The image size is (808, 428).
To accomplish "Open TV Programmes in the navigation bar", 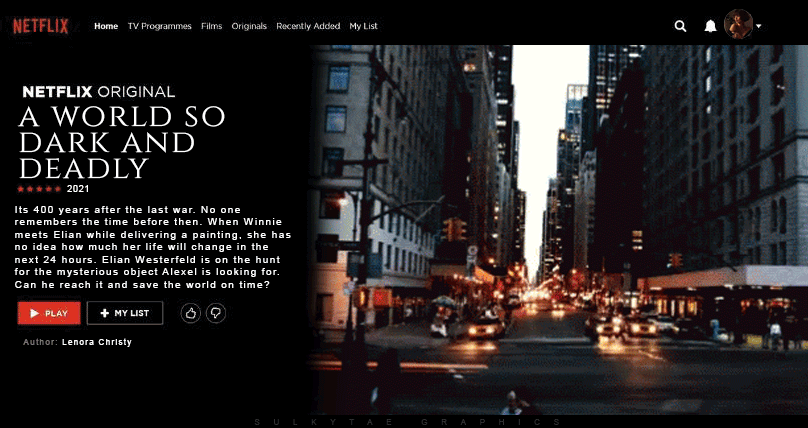I will (159, 26).
